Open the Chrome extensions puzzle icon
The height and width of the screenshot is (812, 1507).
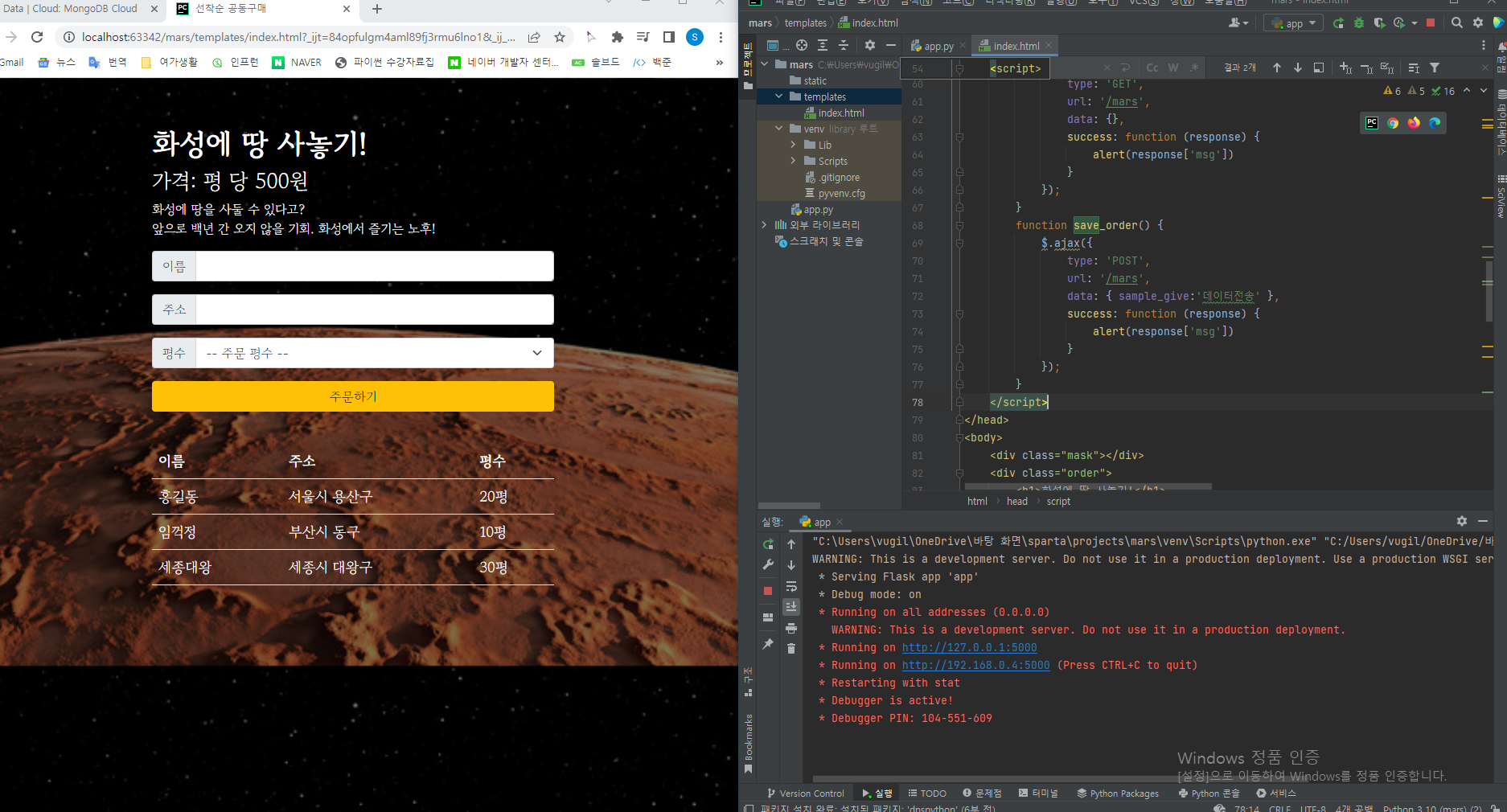(618, 37)
